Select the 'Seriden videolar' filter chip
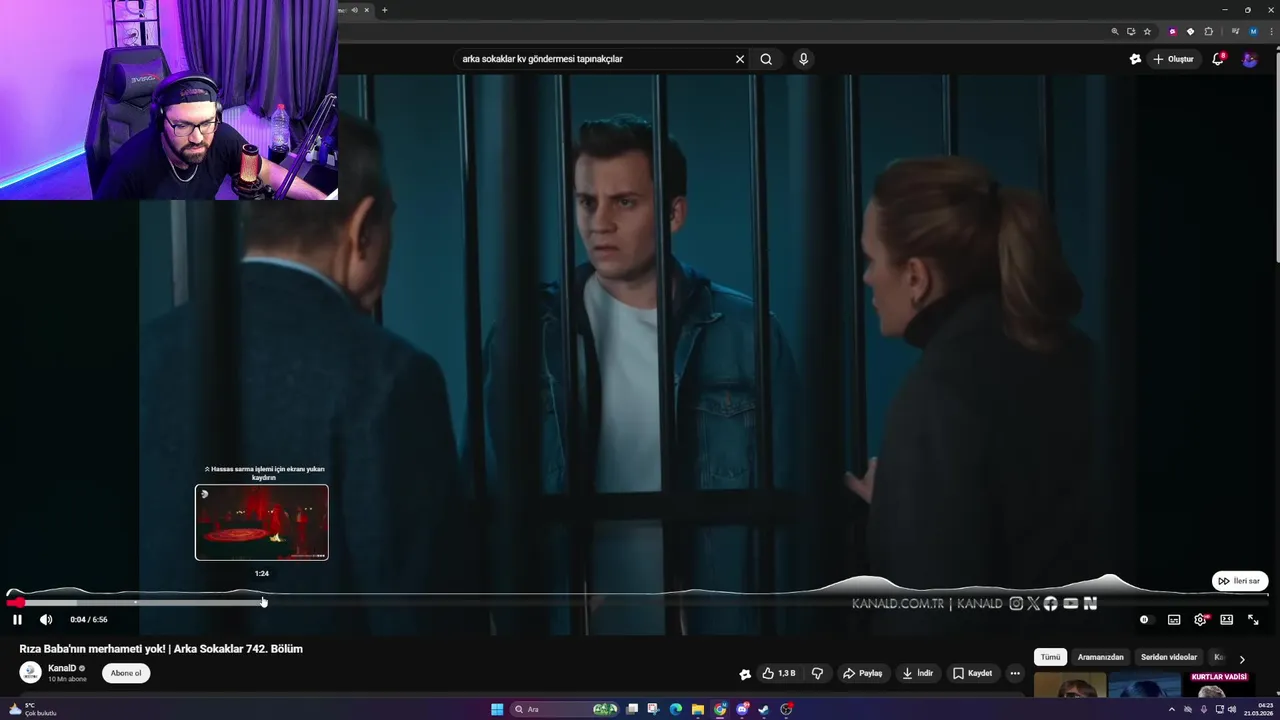 pyautogui.click(x=1168, y=657)
